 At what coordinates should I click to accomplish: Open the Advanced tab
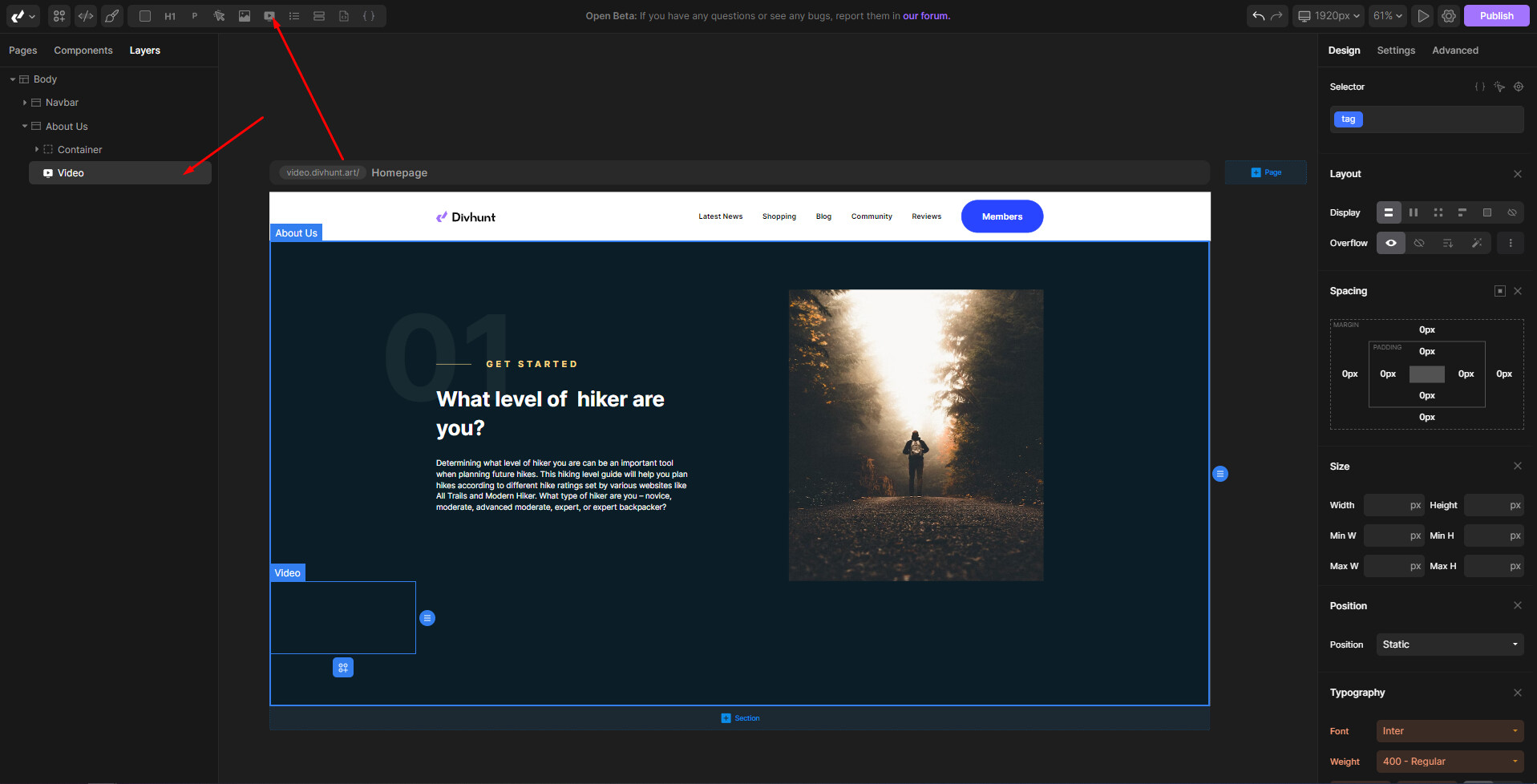tap(1455, 51)
